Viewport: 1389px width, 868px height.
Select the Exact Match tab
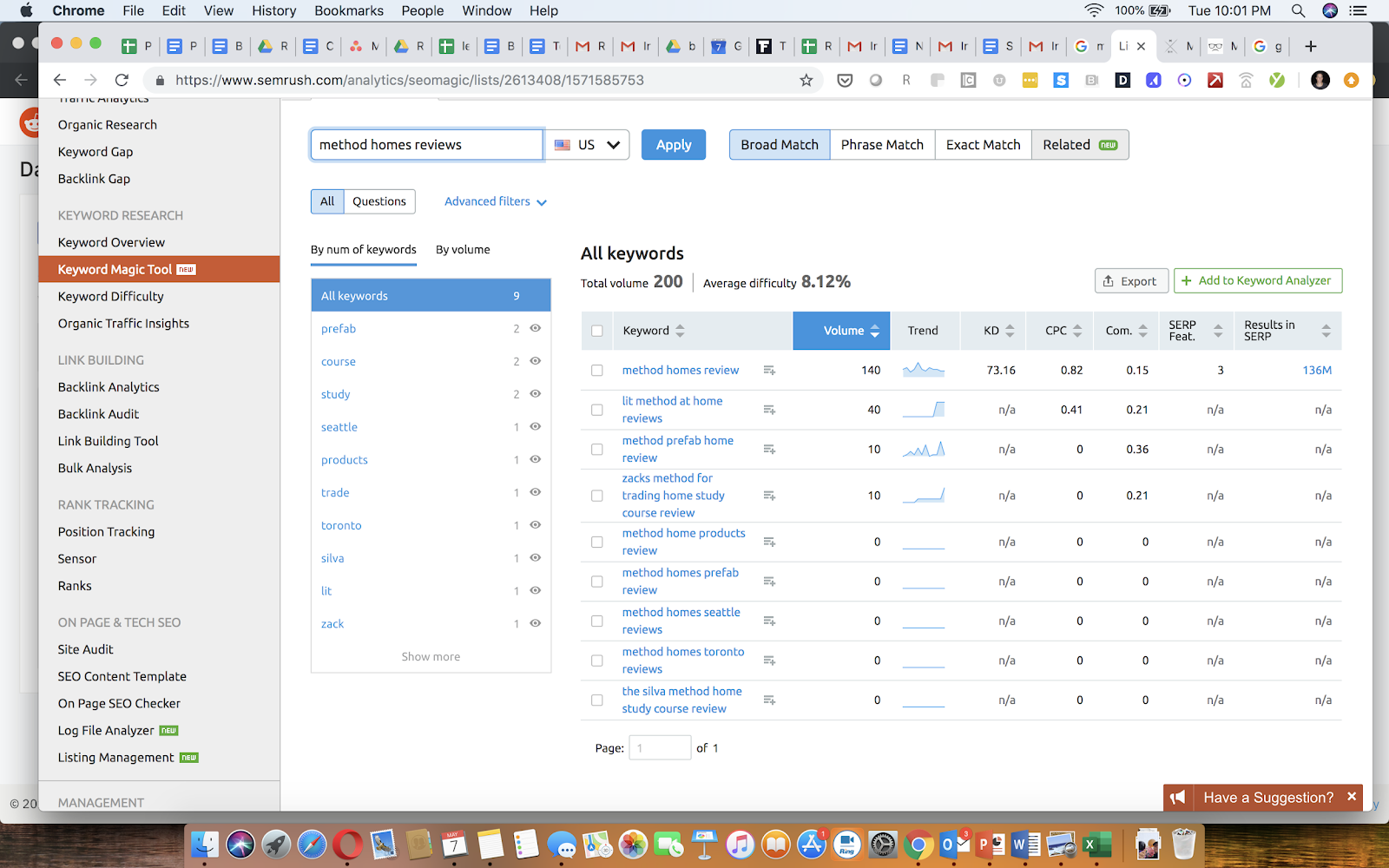(x=983, y=145)
